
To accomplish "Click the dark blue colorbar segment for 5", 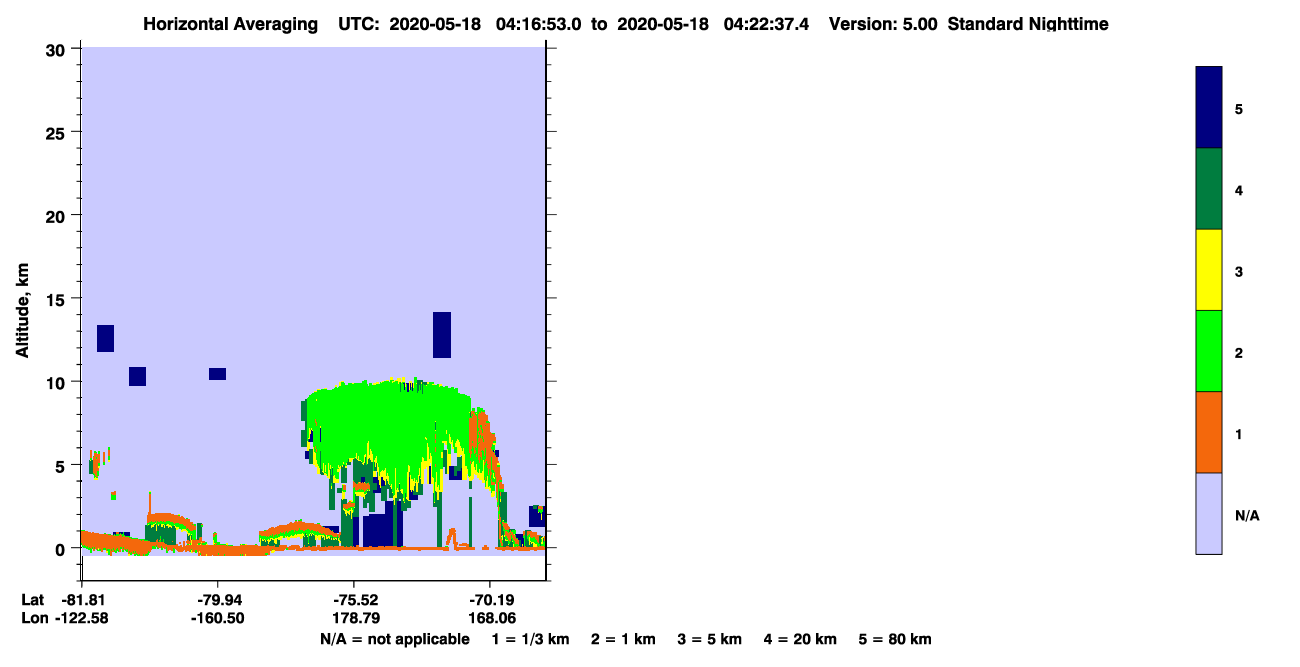I will (x=1209, y=107).
